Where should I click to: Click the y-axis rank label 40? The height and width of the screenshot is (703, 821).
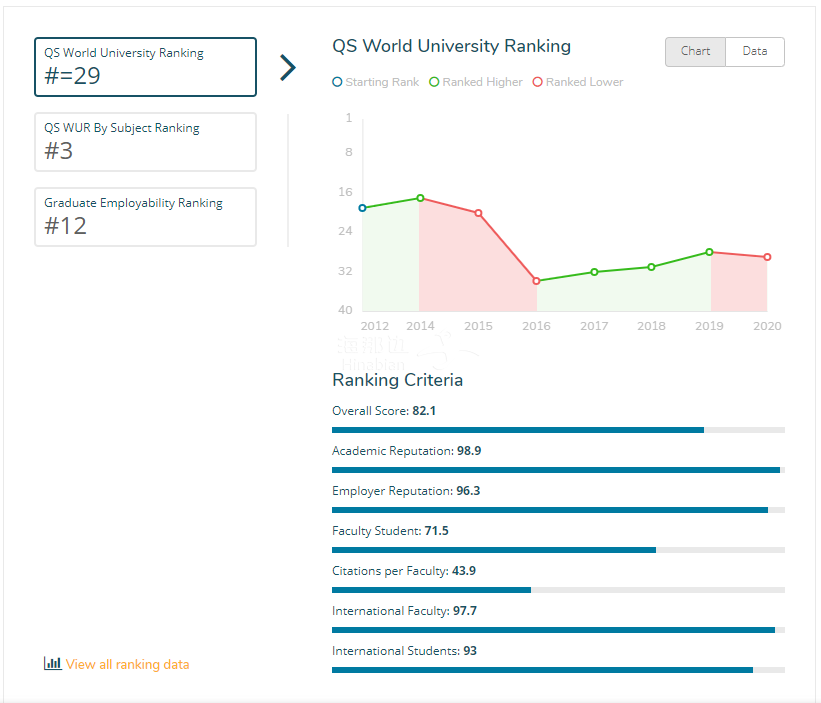[346, 310]
